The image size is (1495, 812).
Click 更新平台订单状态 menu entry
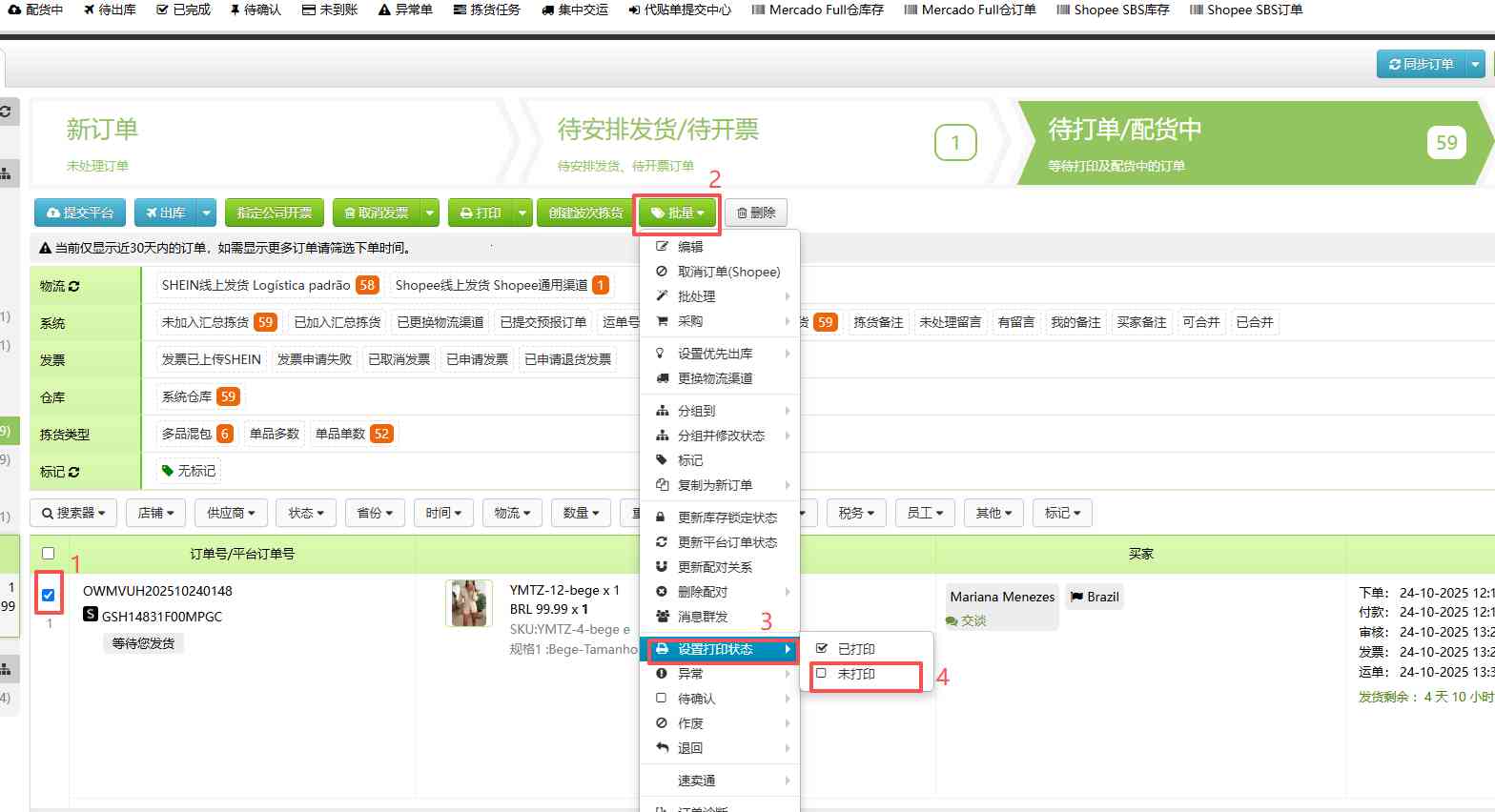719,542
